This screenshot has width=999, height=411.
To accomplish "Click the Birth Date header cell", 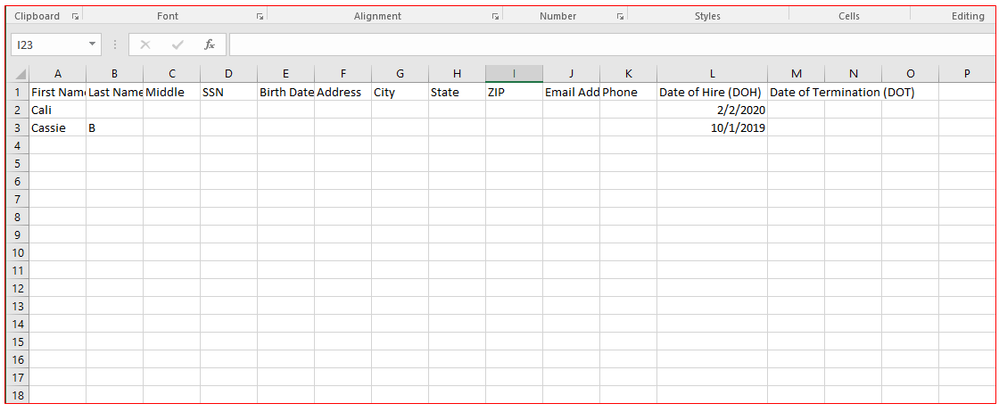I will click(x=286, y=92).
